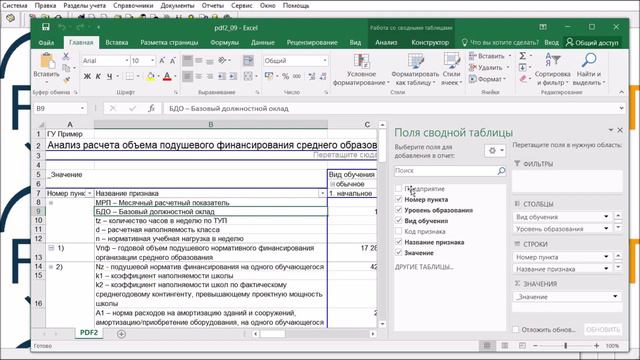
Task: Click the Wrap Text icon
Action: (x=248, y=60)
